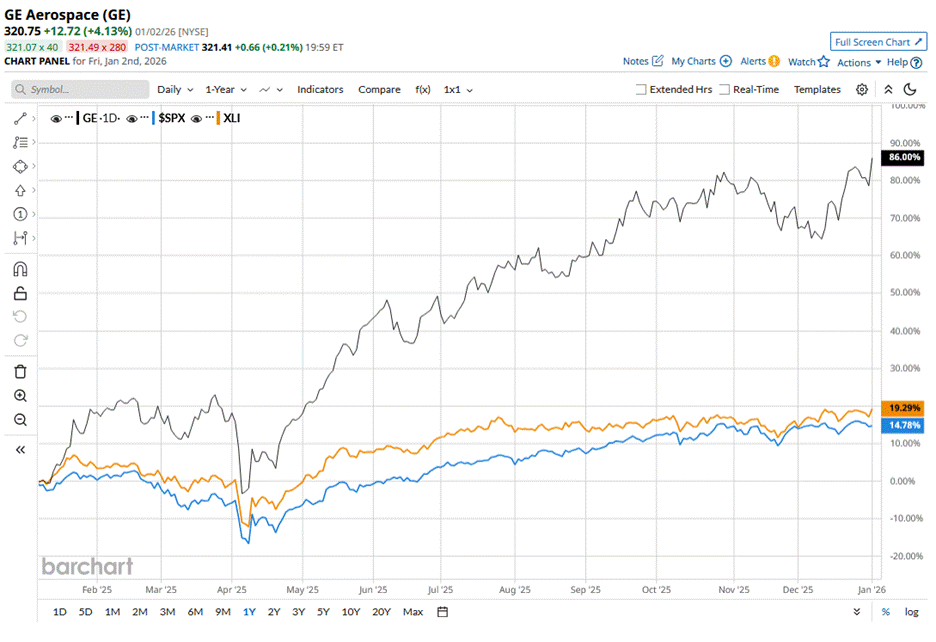The width and height of the screenshot is (936, 642).
Task: Click the 20Y range button
Action: 381,612
